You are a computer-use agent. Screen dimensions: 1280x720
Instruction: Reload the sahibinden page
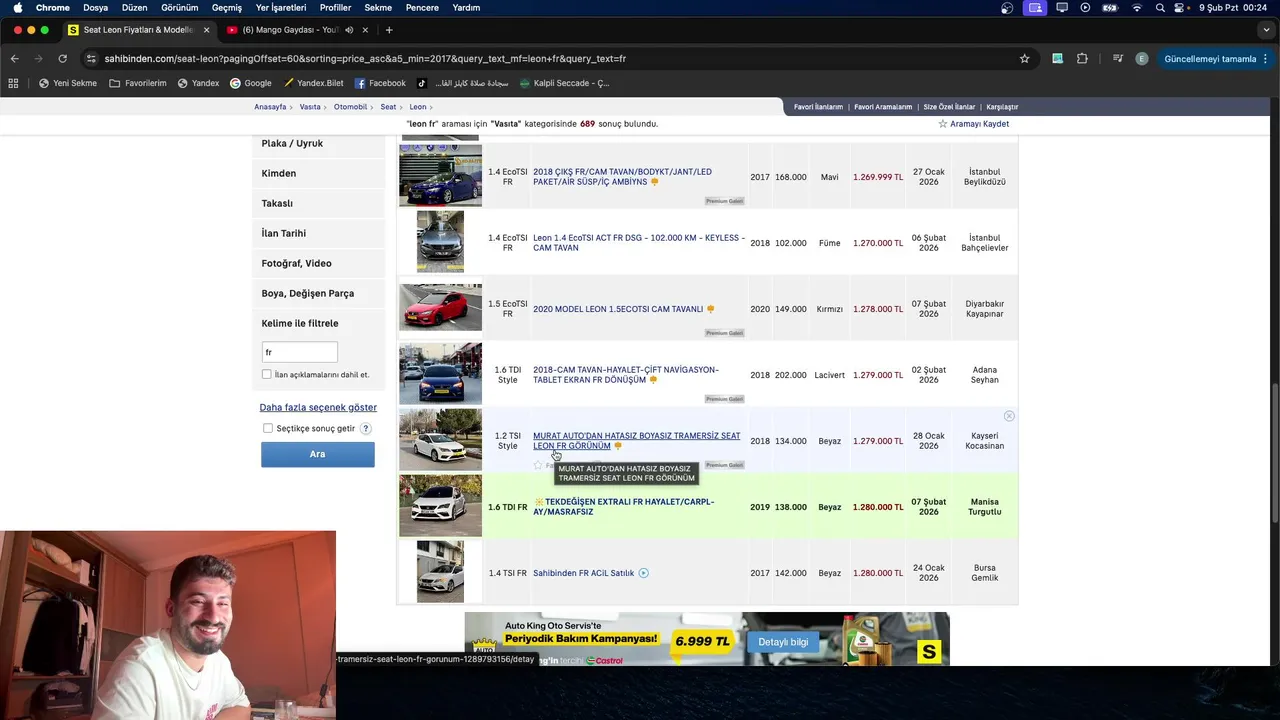62,59
